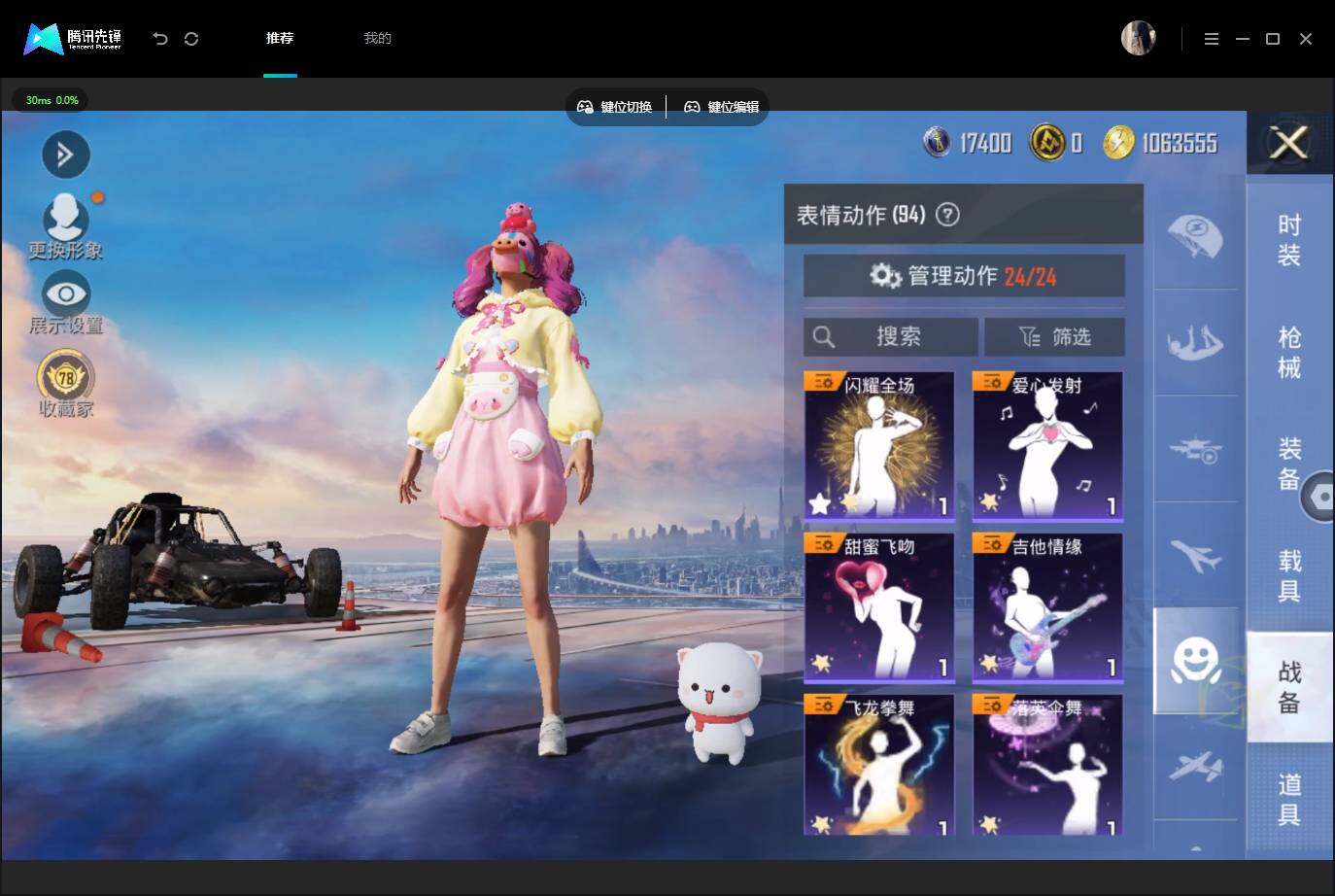Open the help icon next to 表情动作
1335x896 pixels.
pyautogui.click(x=947, y=215)
